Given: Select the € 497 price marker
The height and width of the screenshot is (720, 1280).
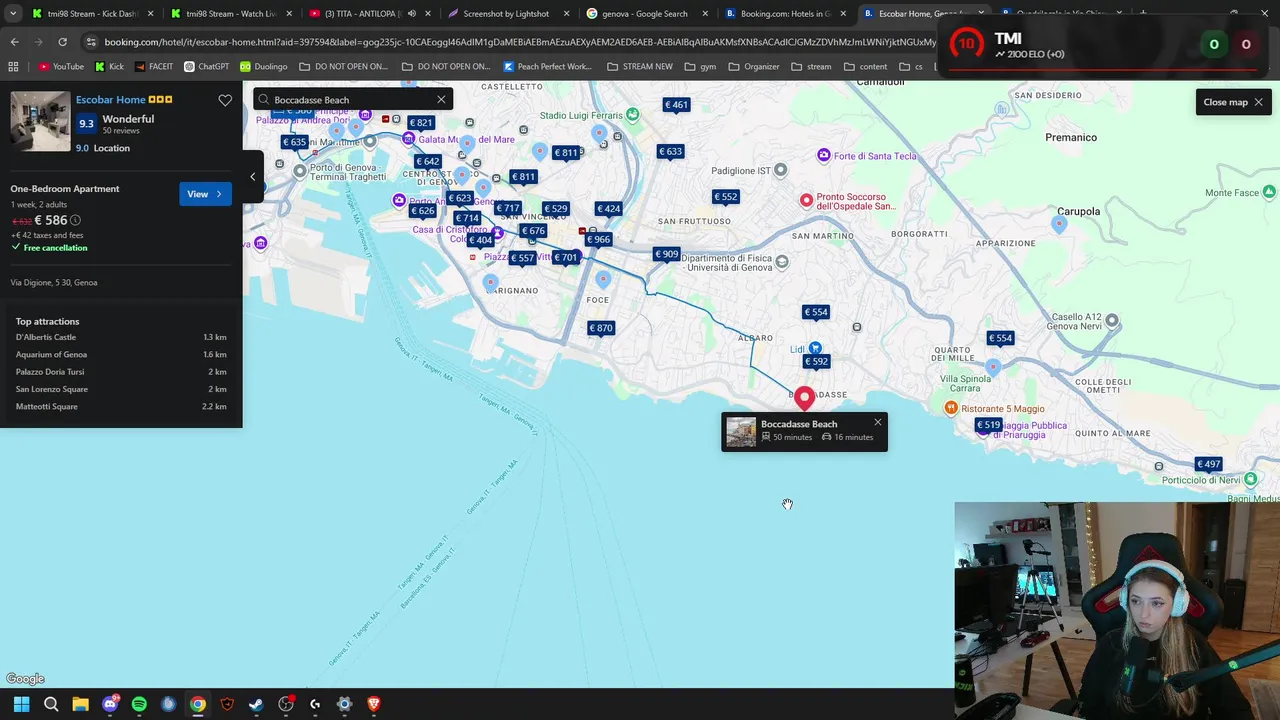Looking at the screenshot, I should click(x=1209, y=464).
